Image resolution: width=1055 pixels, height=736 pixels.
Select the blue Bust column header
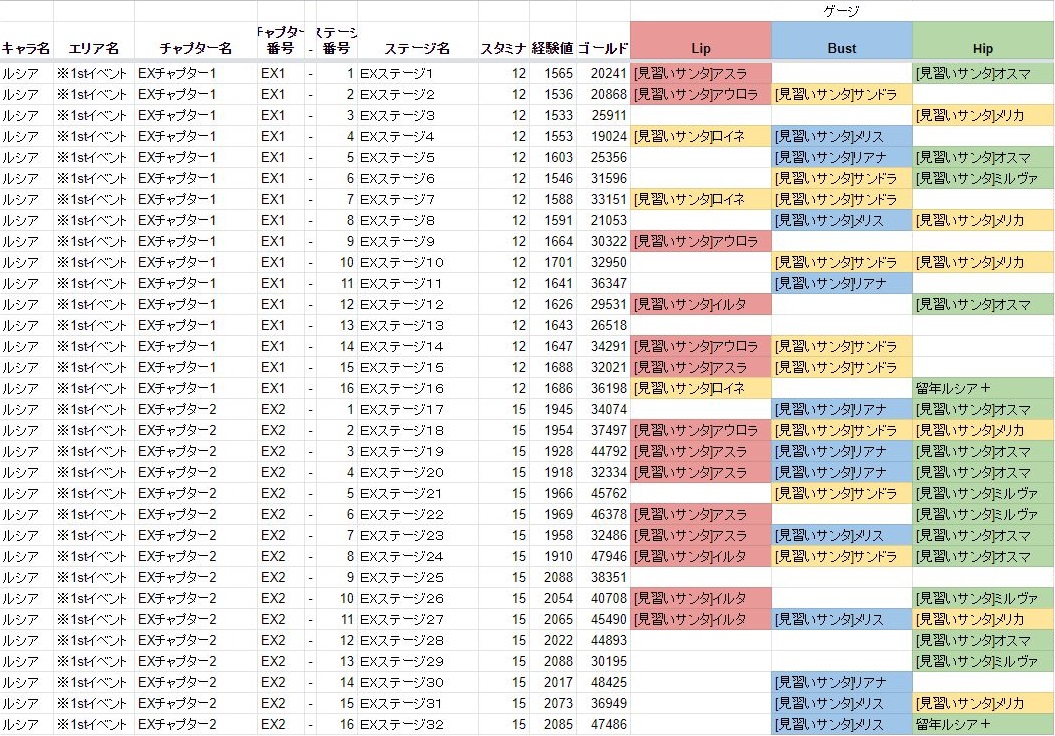(841, 48)
